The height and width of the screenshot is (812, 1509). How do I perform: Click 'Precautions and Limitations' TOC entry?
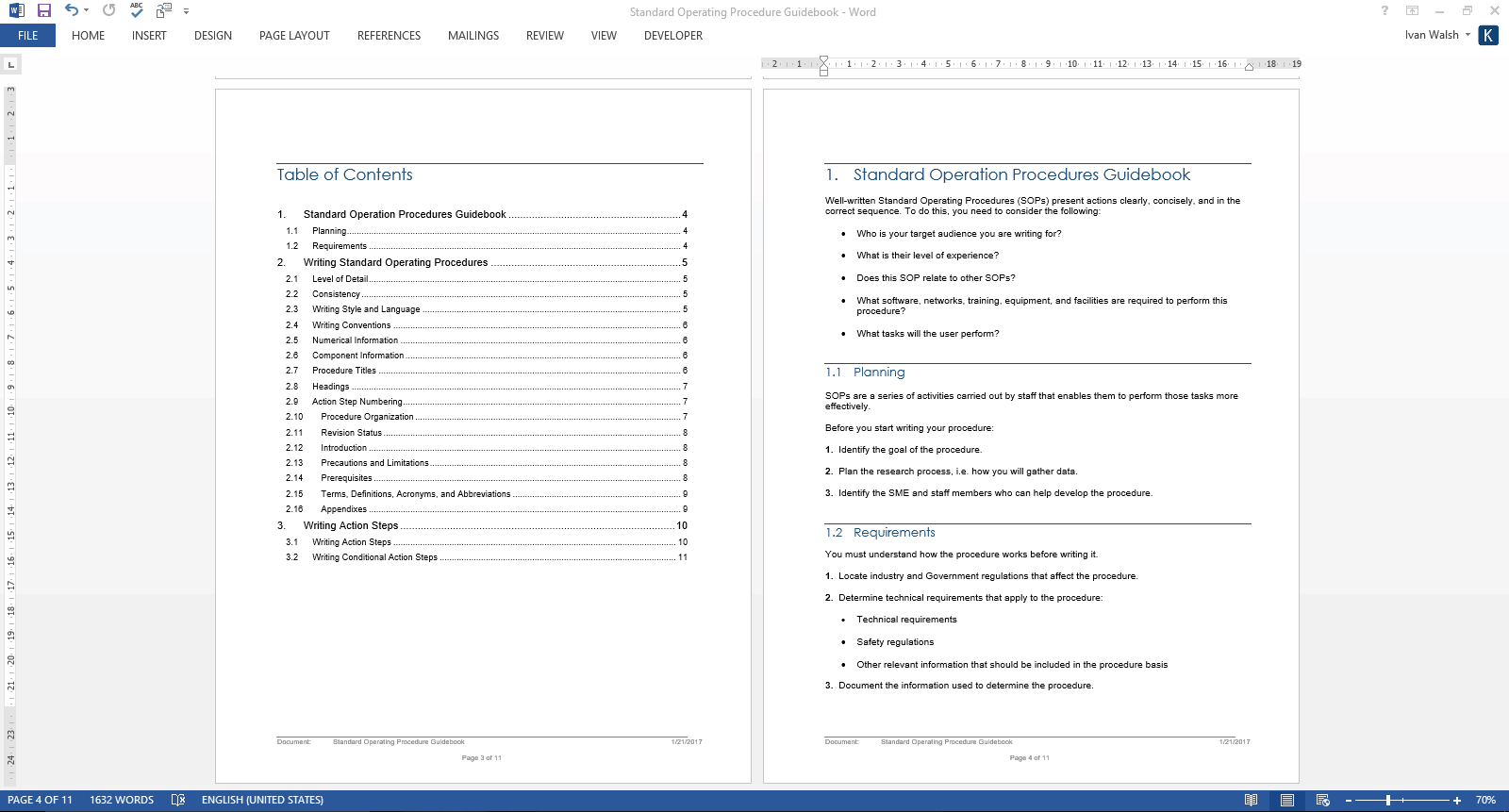click(374, 463)
